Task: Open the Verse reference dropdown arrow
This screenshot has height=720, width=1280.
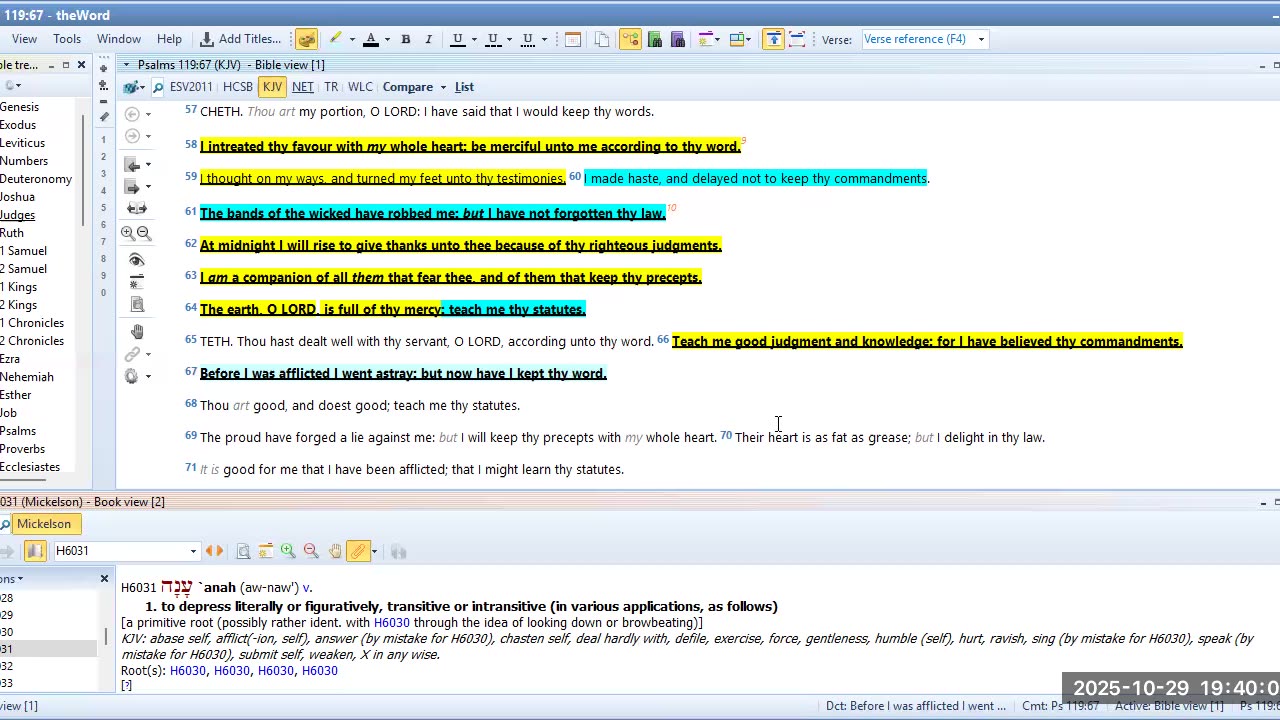Action: (981, 39)
